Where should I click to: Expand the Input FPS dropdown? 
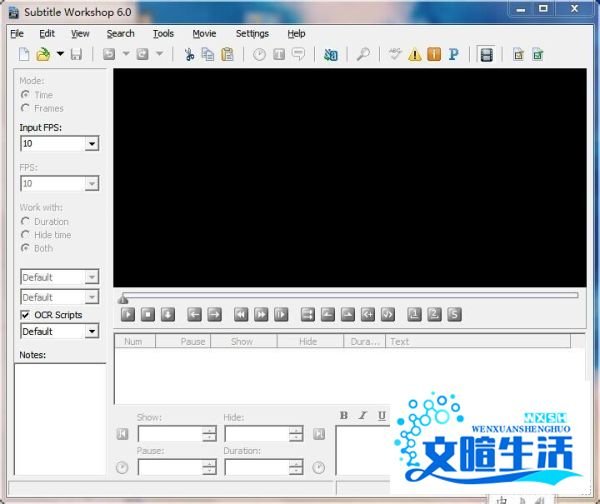91,144
